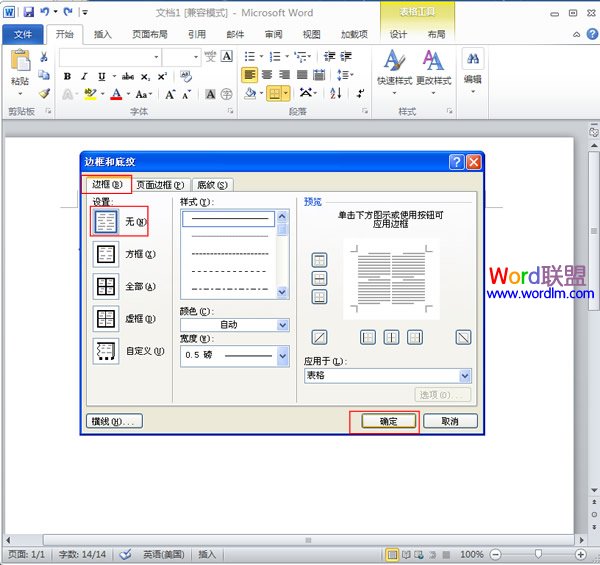Viewport: 600px width, 565px height.
Task: Open the 文件 File tab
Action: (23, 34)
